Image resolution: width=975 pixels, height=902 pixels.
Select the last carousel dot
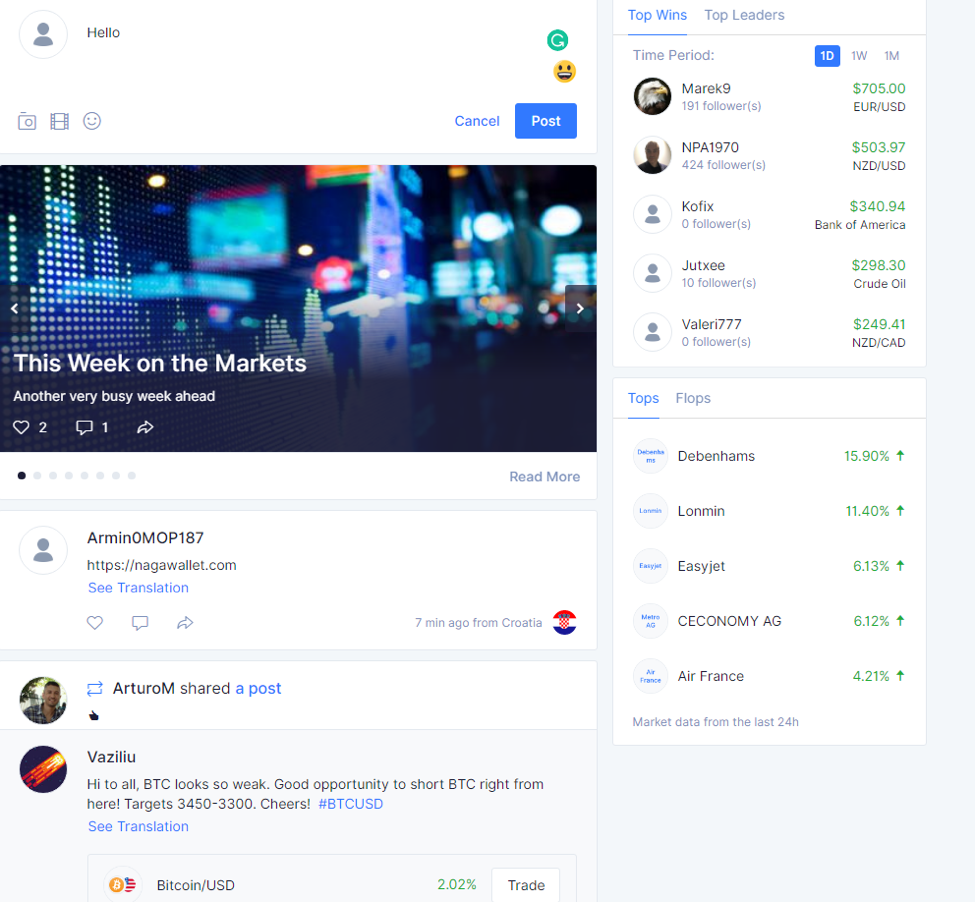132,476
